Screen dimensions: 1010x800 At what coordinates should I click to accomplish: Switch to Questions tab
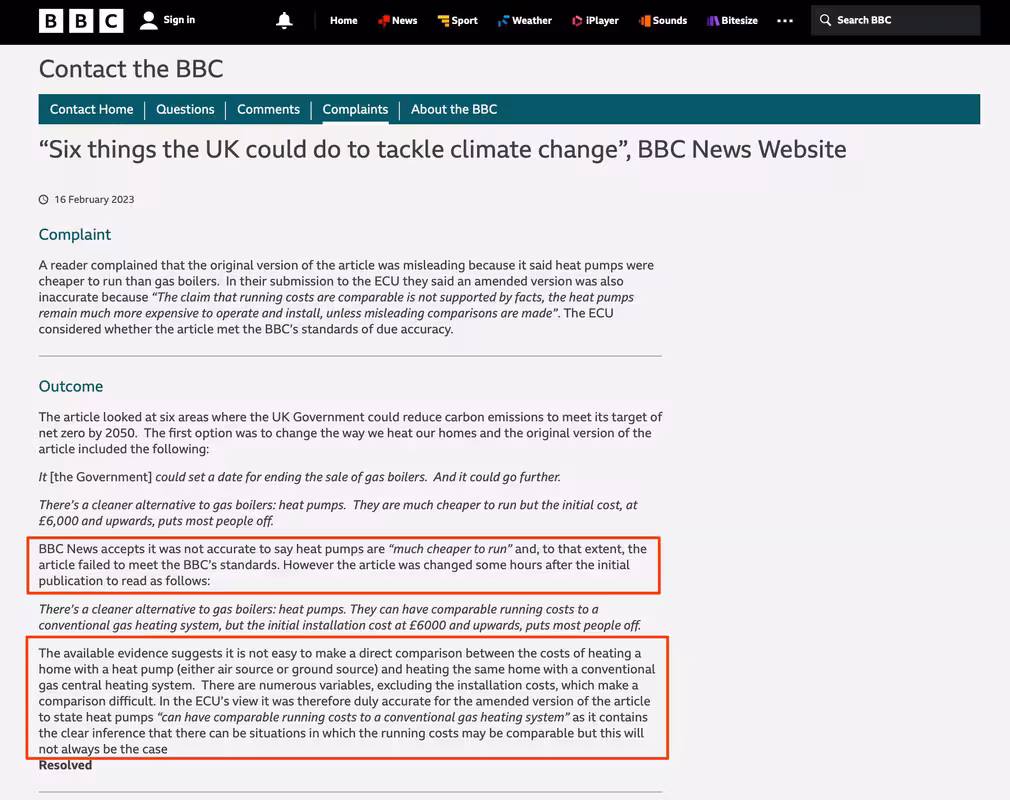tap(185, 110)
